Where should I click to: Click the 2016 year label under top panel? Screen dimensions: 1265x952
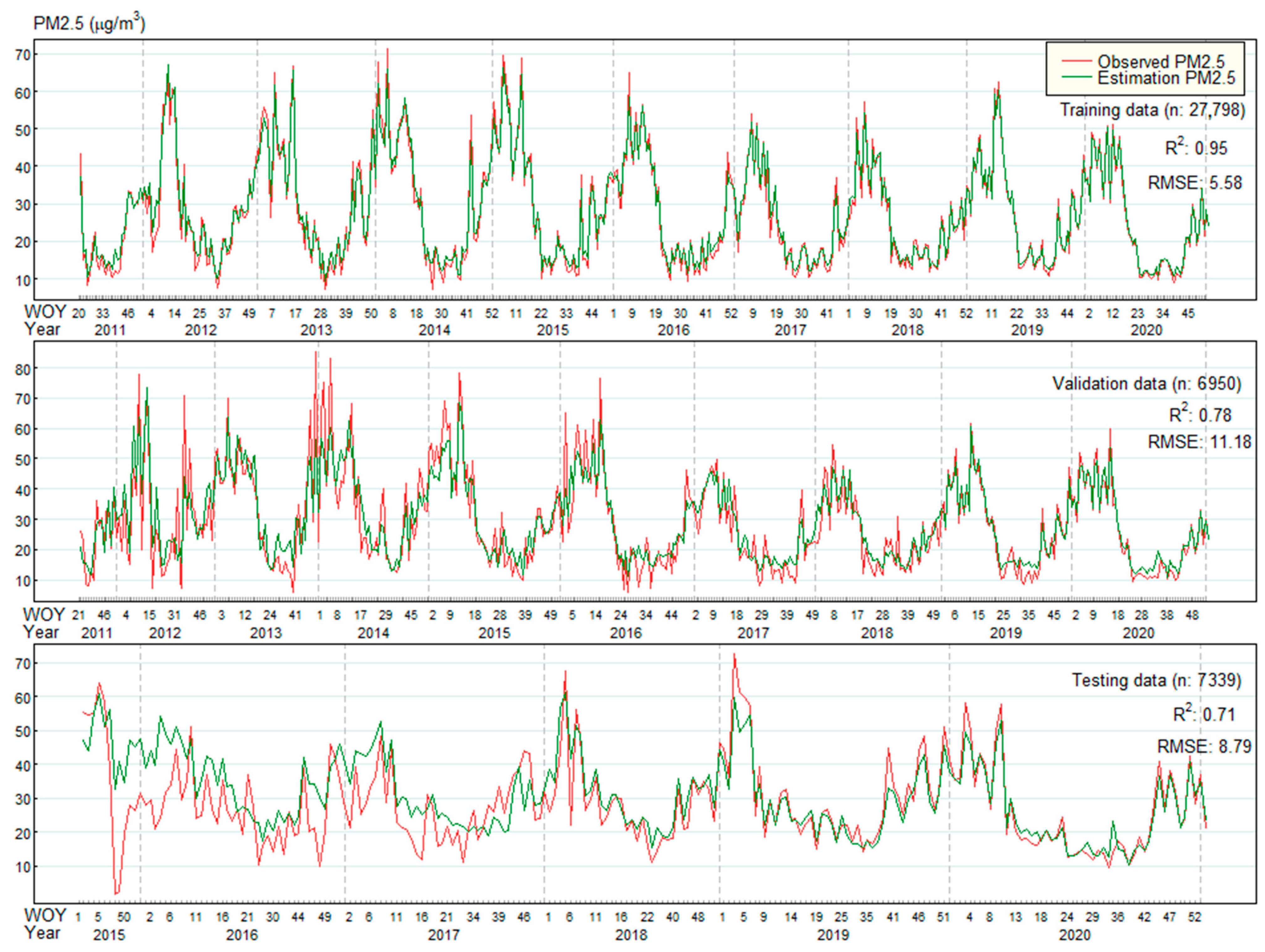[673, 331]
